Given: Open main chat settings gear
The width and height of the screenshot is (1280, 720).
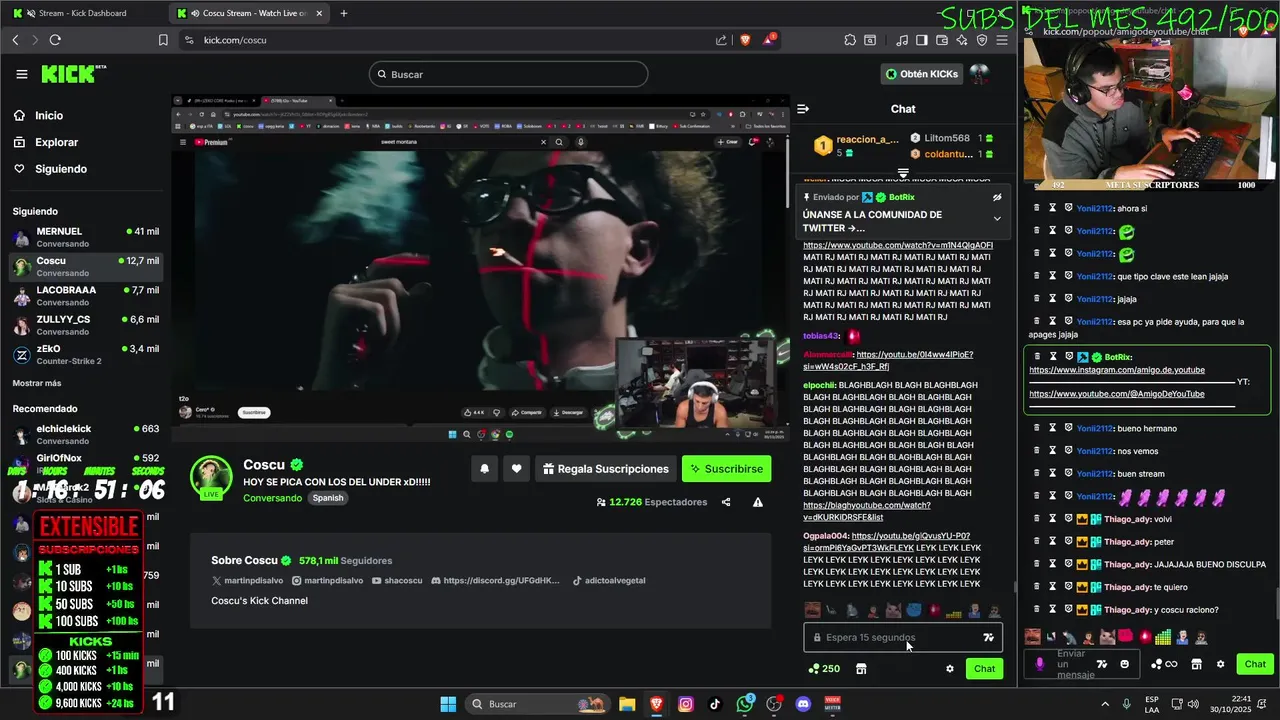Looking at the screenshot, I should tap(950, 669).
